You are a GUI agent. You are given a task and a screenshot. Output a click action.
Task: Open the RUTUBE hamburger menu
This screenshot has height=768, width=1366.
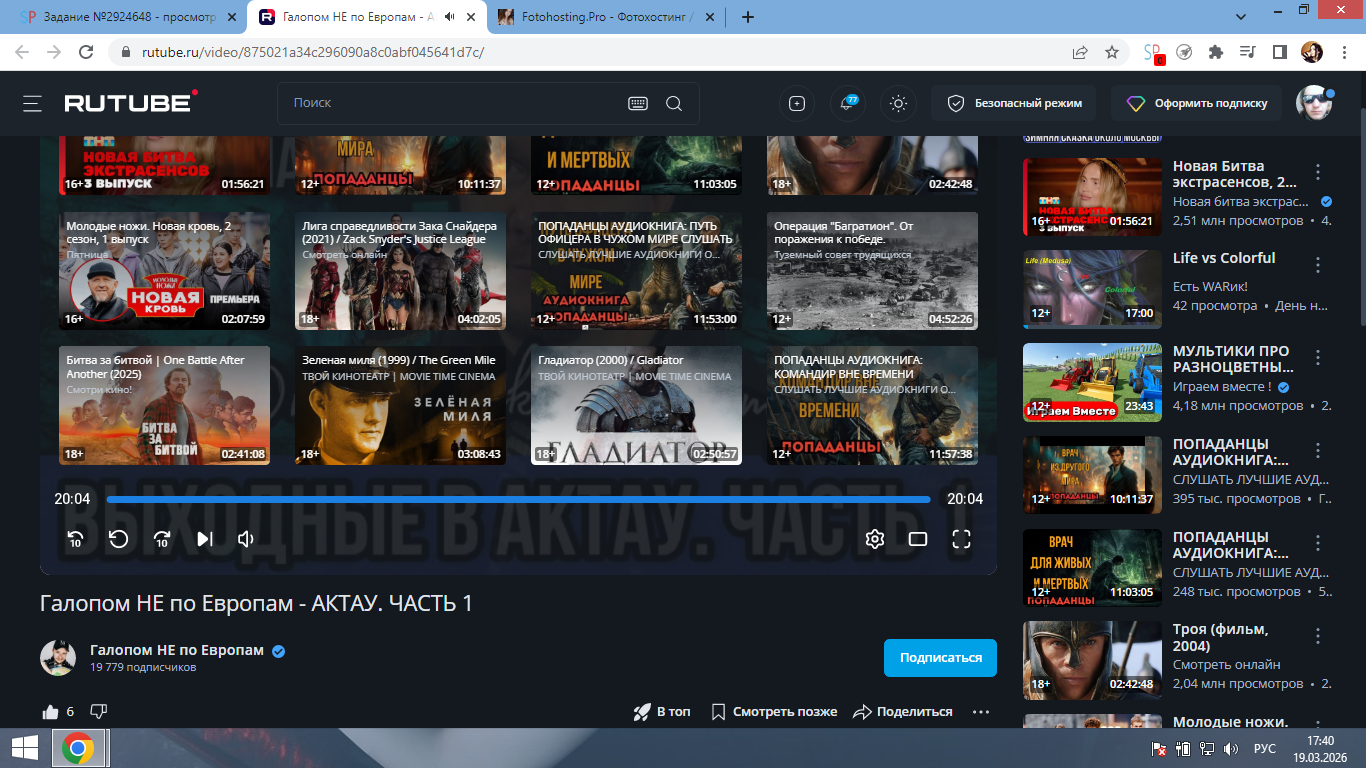coord(33,103)
